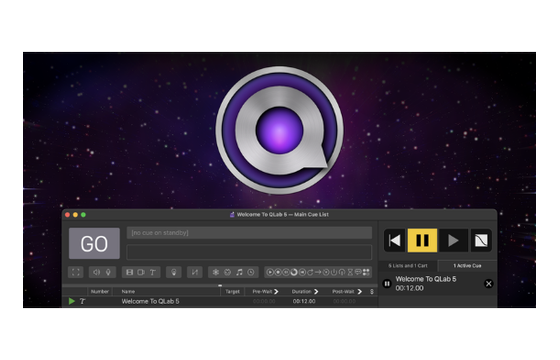Click the Text cue type icon in row
Screen dimensions: 560x360
[x=82, y=301]
